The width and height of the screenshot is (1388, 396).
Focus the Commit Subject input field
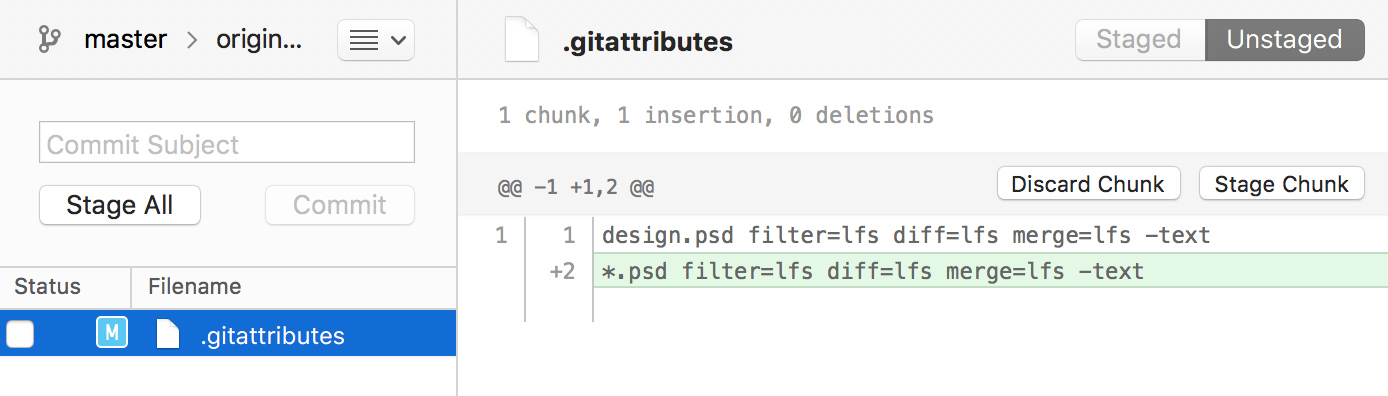(x=226, y=143)
